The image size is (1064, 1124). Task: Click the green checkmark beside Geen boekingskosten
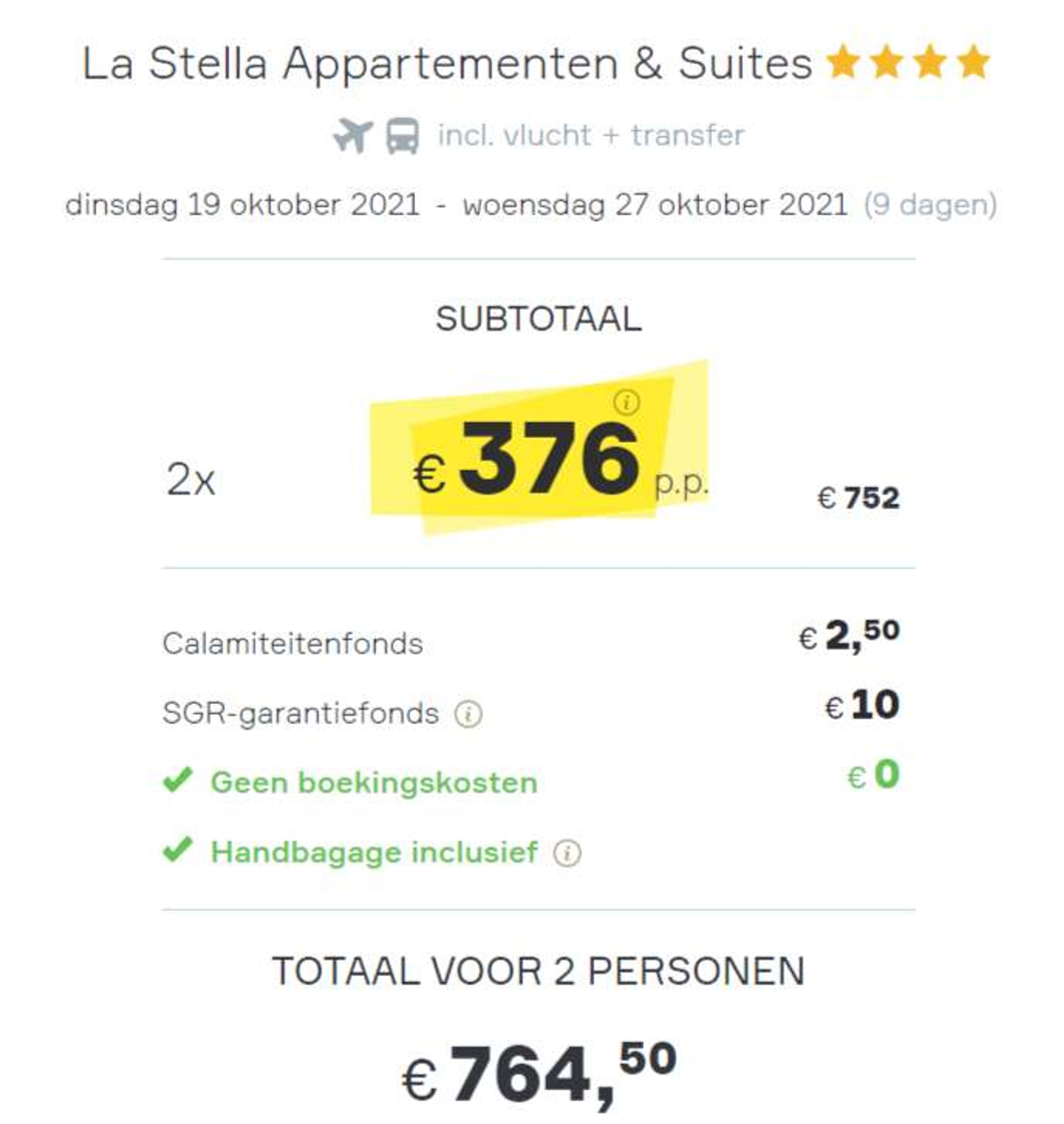(x=178, y=780)
